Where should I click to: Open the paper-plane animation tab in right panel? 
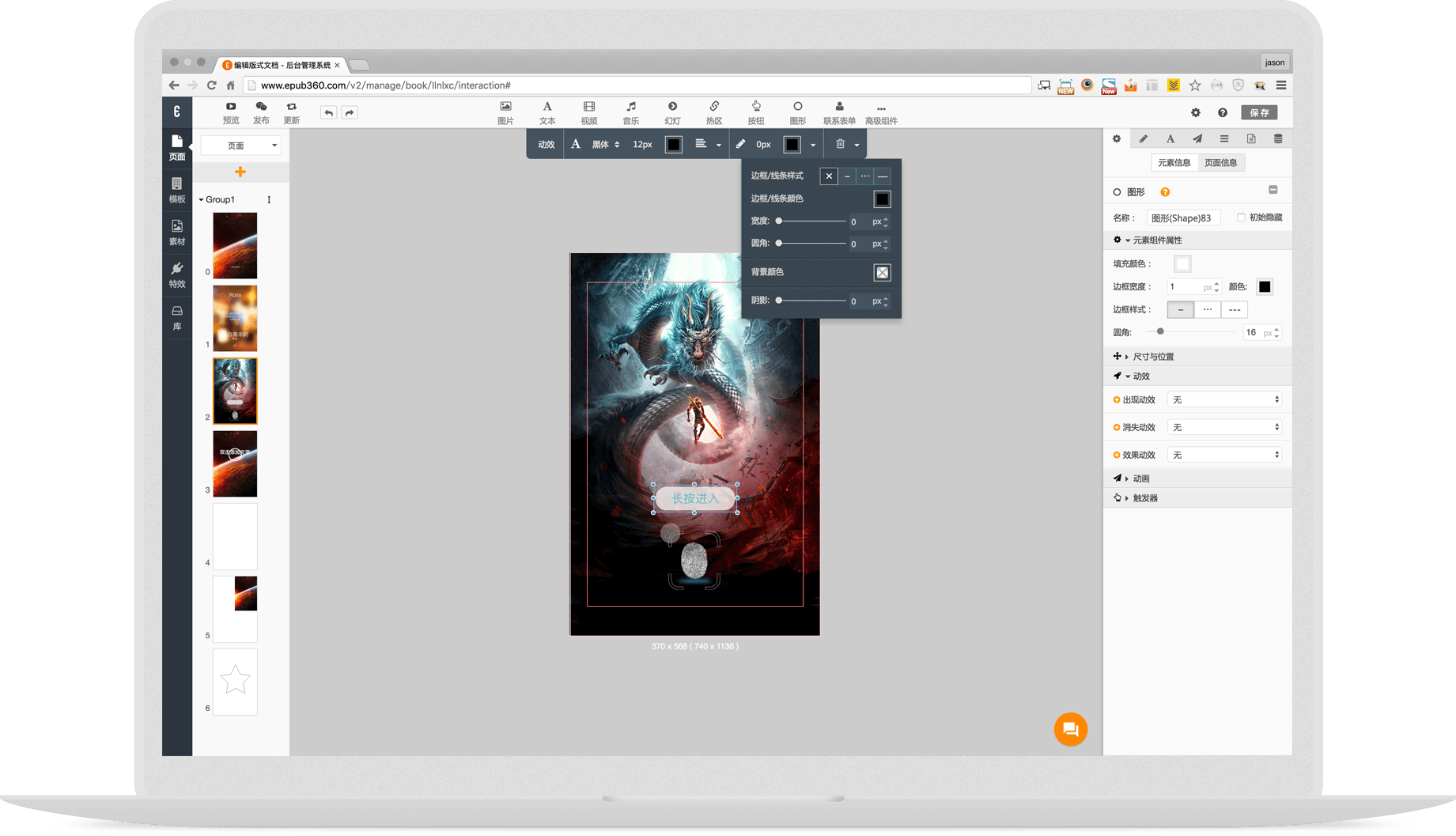coord(1197,139)
